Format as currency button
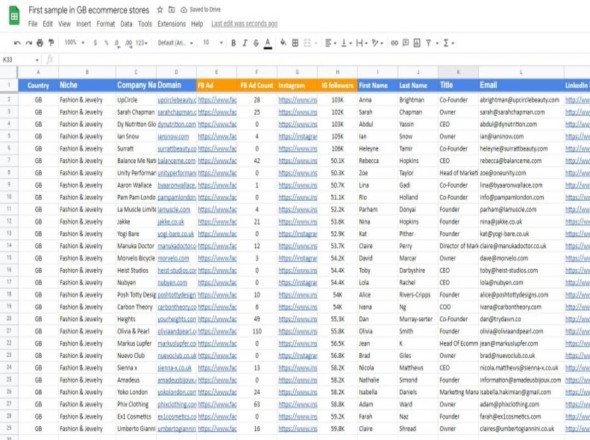 click(95, 43)
